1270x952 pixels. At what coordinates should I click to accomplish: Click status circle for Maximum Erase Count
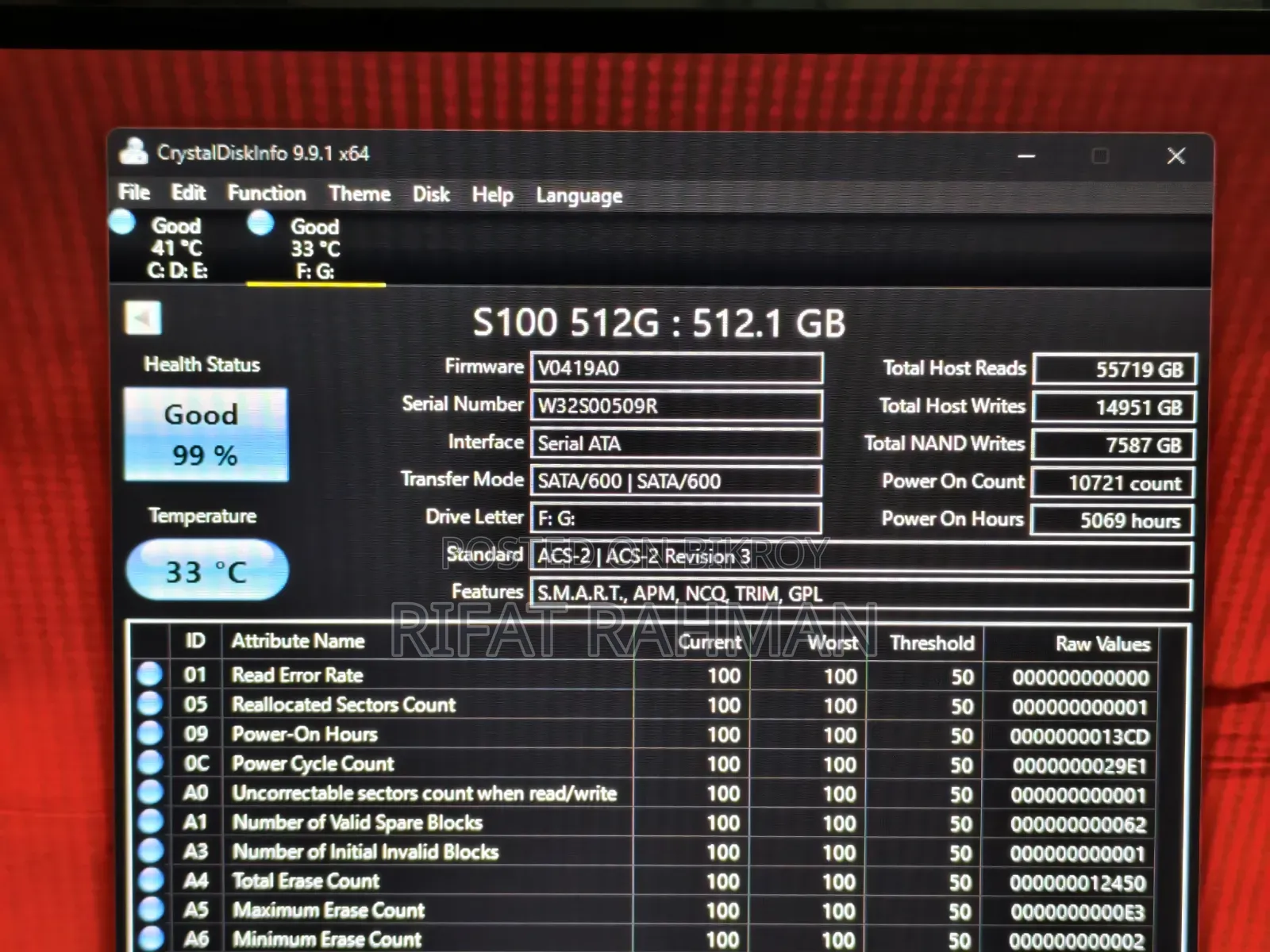click(x=149, y=909)
